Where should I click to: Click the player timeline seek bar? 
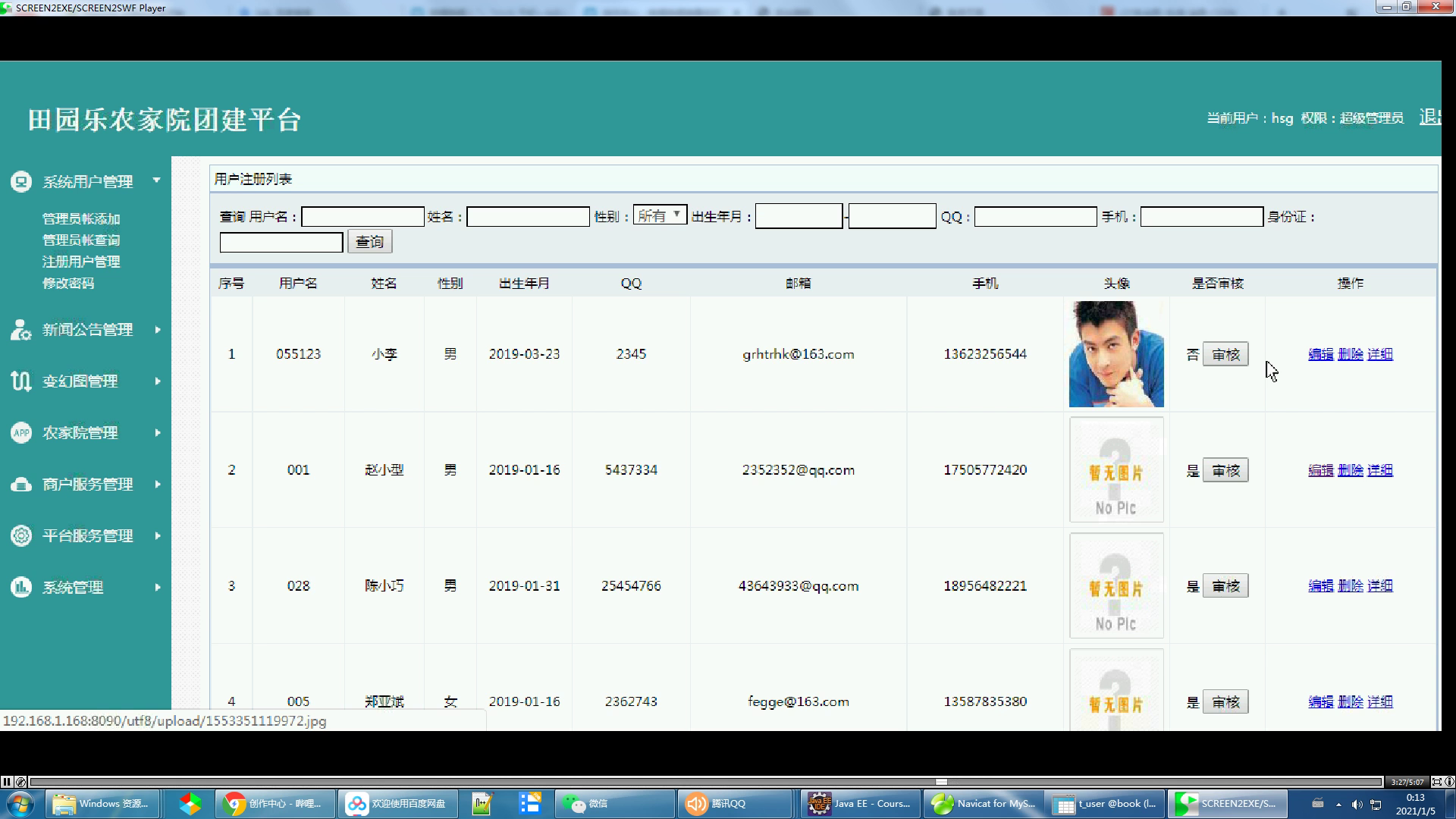tap(706, 782)
